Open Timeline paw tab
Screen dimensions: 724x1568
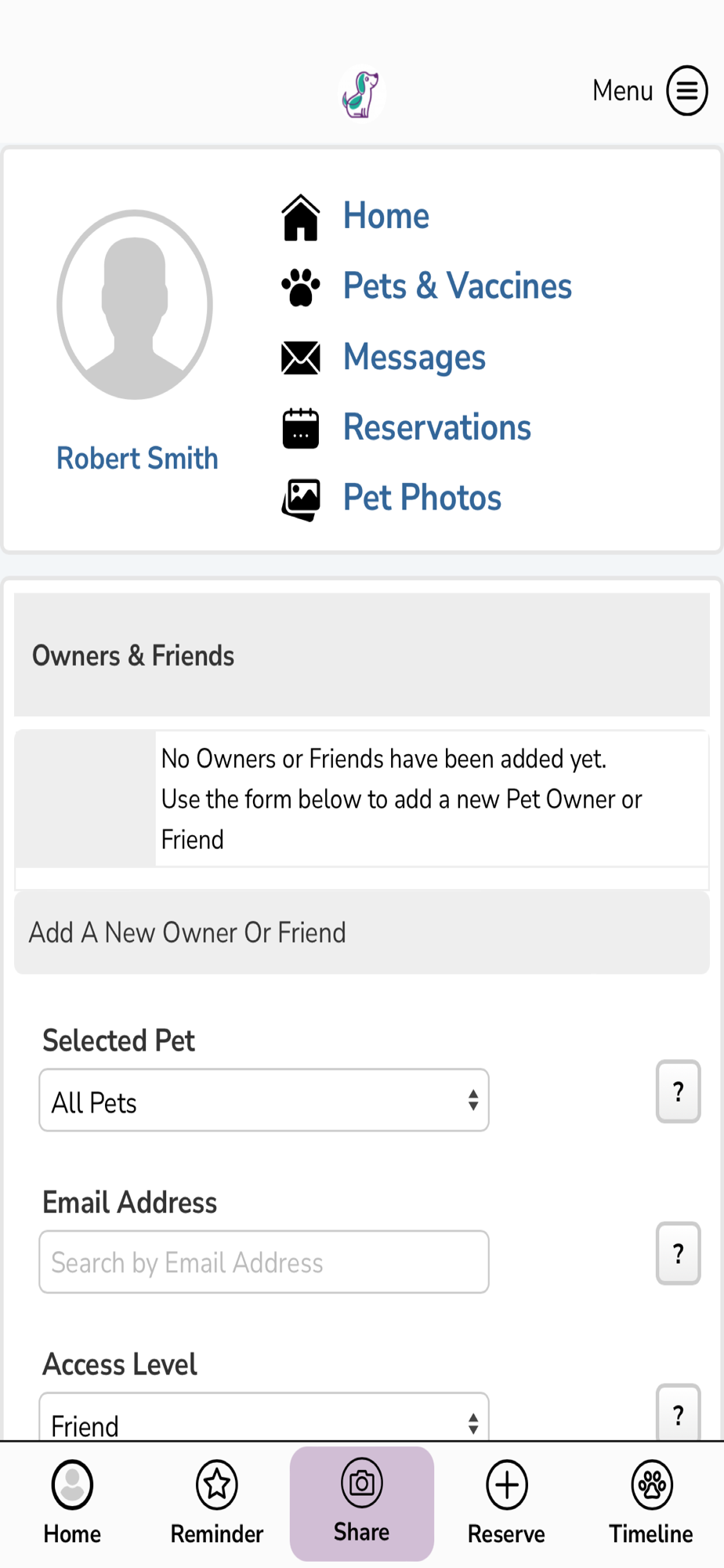pos(651,1503)
